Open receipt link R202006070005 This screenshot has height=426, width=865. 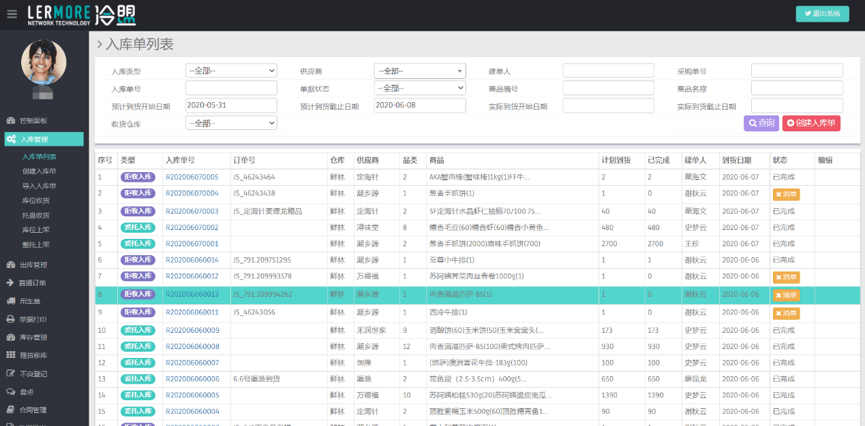pos(192,177)
